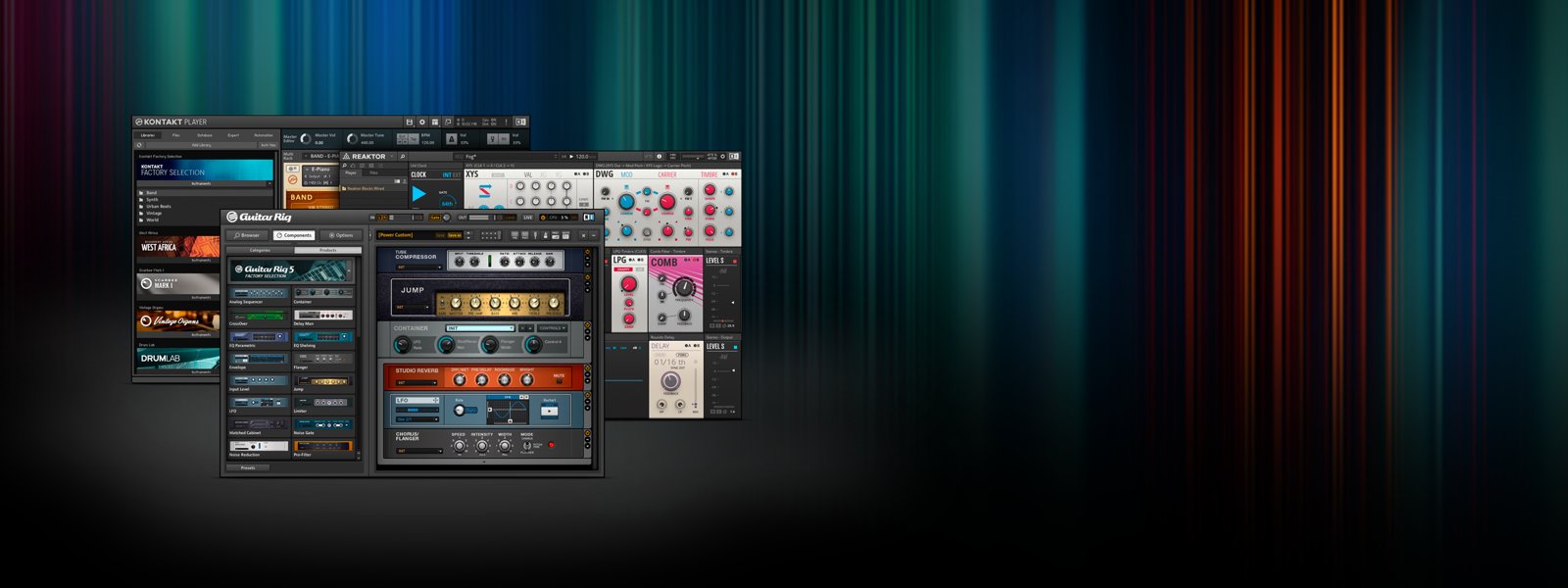Select Kontakt Factory Selection library banner

pos(205,170)
